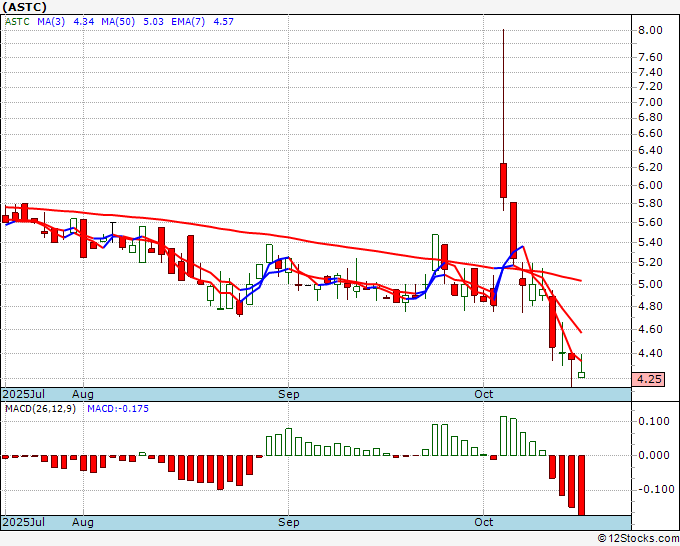
Task: Click the 6.00 price axis label
Action: click(650, 185)
